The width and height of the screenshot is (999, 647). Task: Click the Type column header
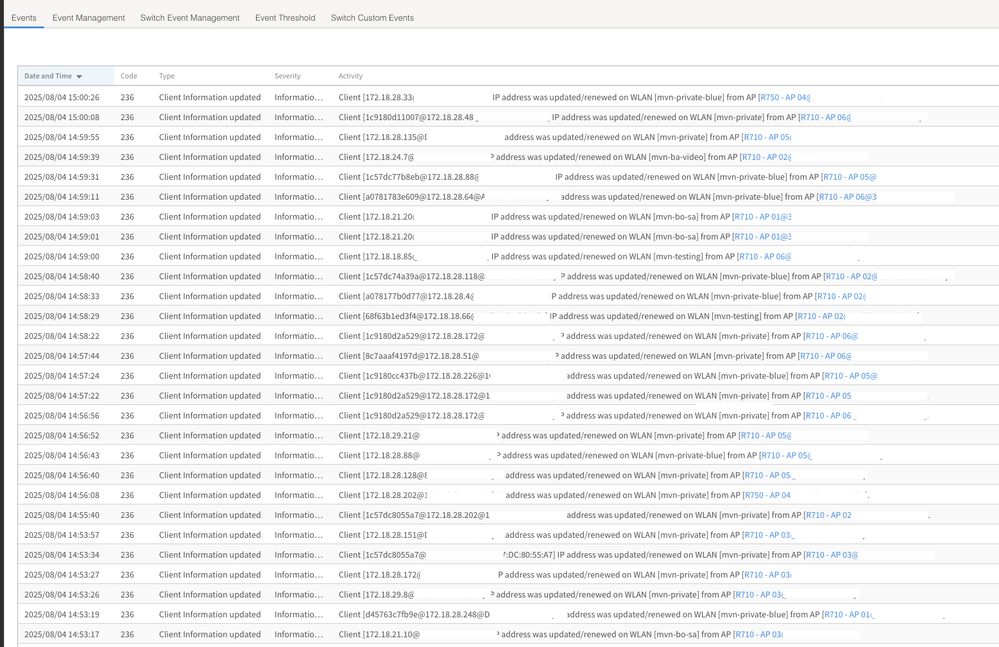167,76
